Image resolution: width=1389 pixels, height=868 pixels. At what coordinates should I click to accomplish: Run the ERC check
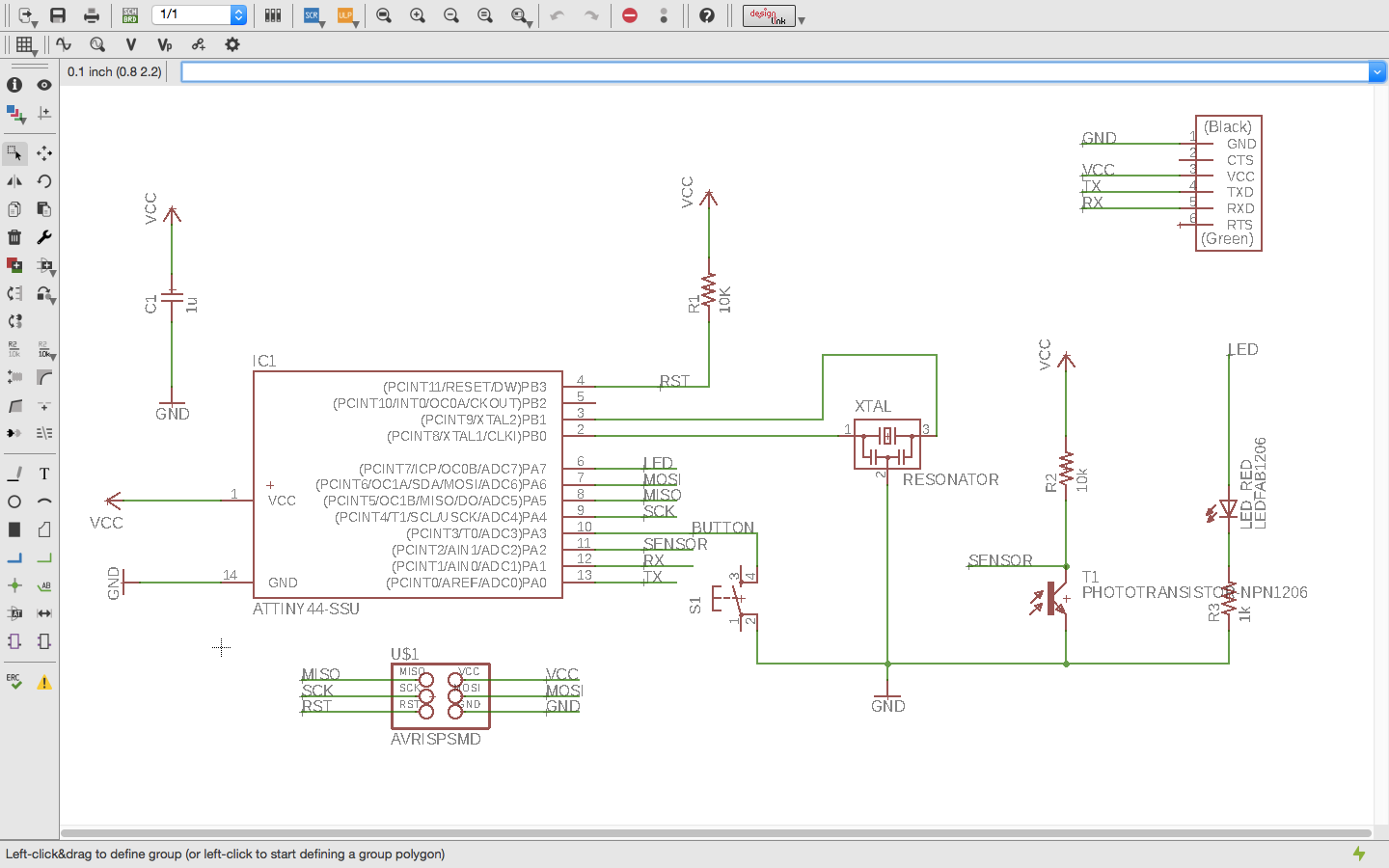click(x=14, y=681)
